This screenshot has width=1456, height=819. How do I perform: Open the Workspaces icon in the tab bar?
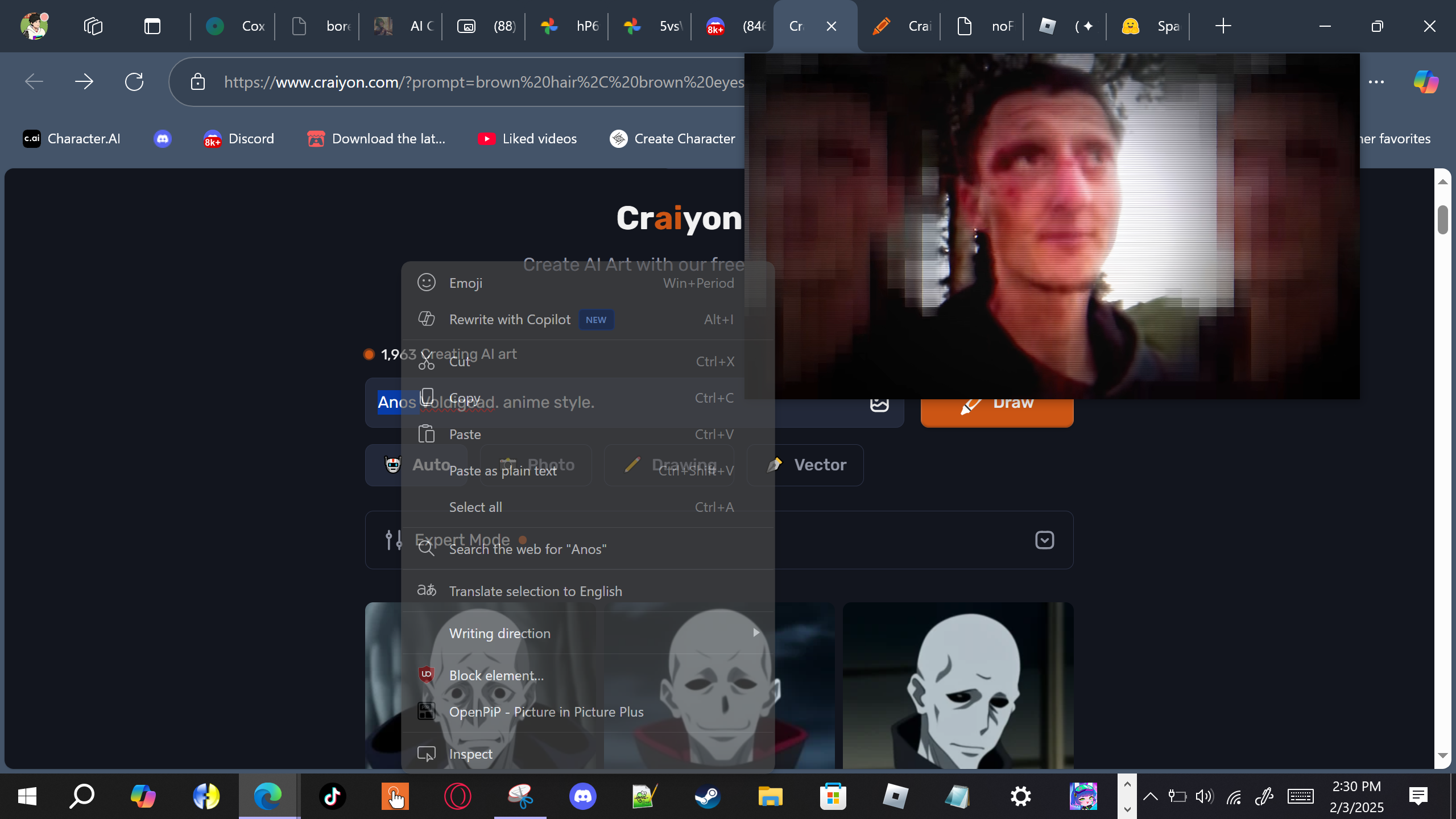pos(93,26)
